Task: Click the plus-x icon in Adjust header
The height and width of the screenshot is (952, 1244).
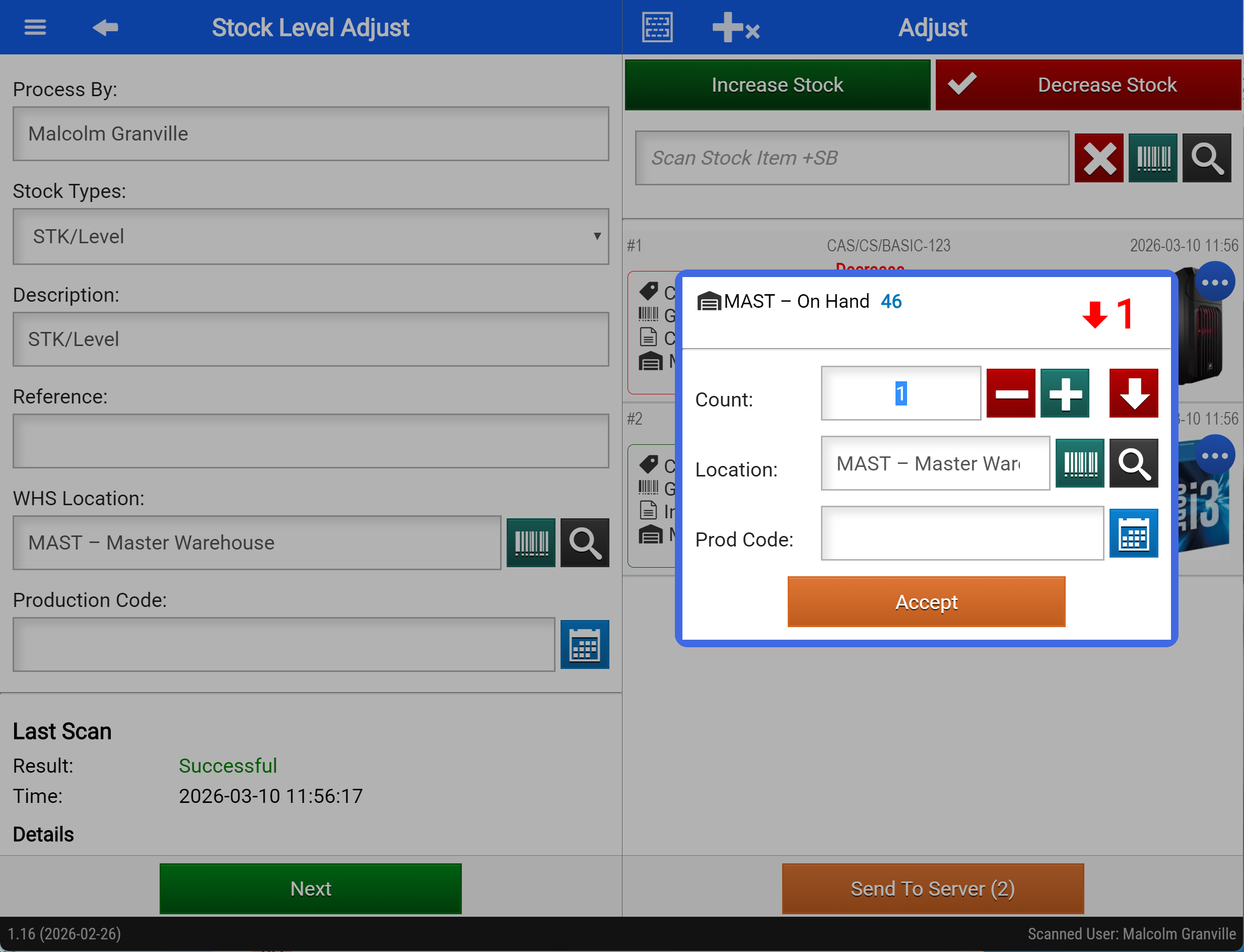Action: coord(735,27)
